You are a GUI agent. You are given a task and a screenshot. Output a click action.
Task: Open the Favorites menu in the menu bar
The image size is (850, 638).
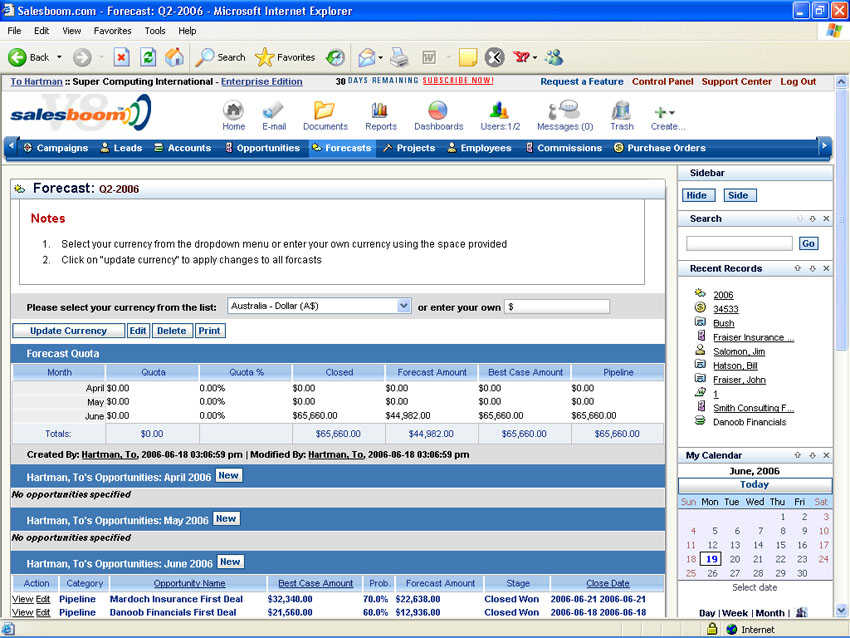[112, 31]
